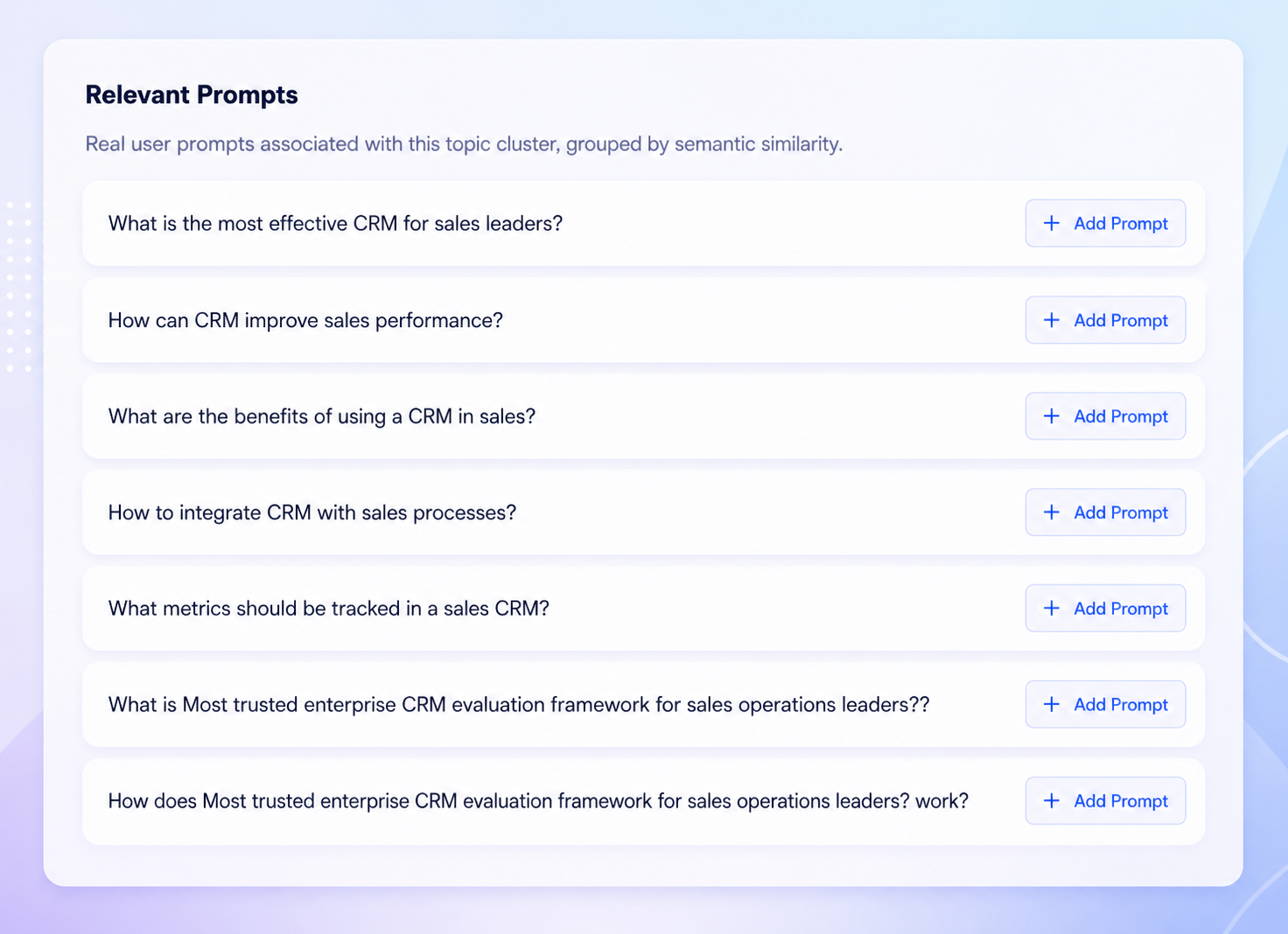1288x934 pixels.
Task: Click plus icon for 'benefits of using a CRM' prompt
Action: point(1052,416)
